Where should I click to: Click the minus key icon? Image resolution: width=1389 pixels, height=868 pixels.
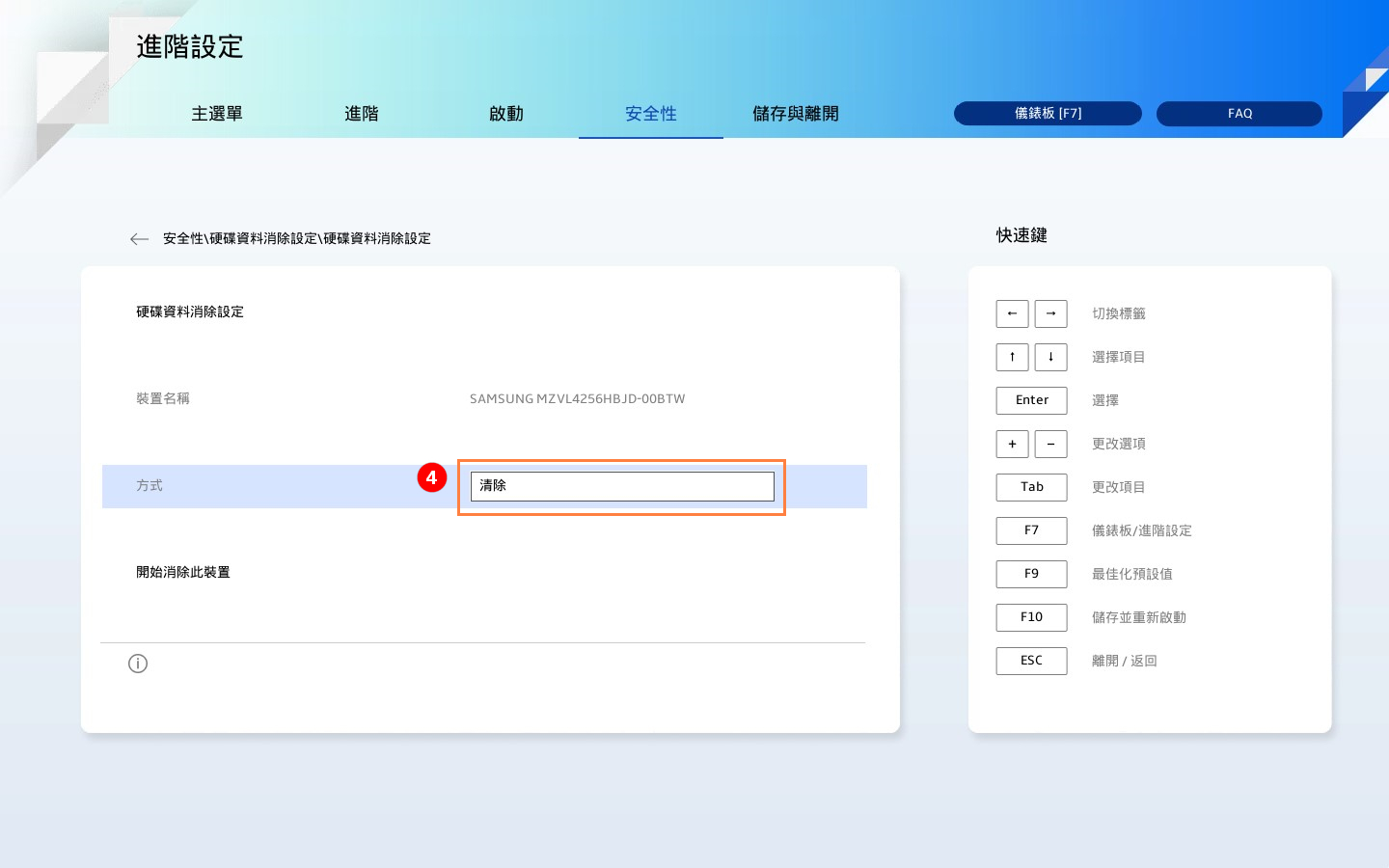(x=1050, y=444)
